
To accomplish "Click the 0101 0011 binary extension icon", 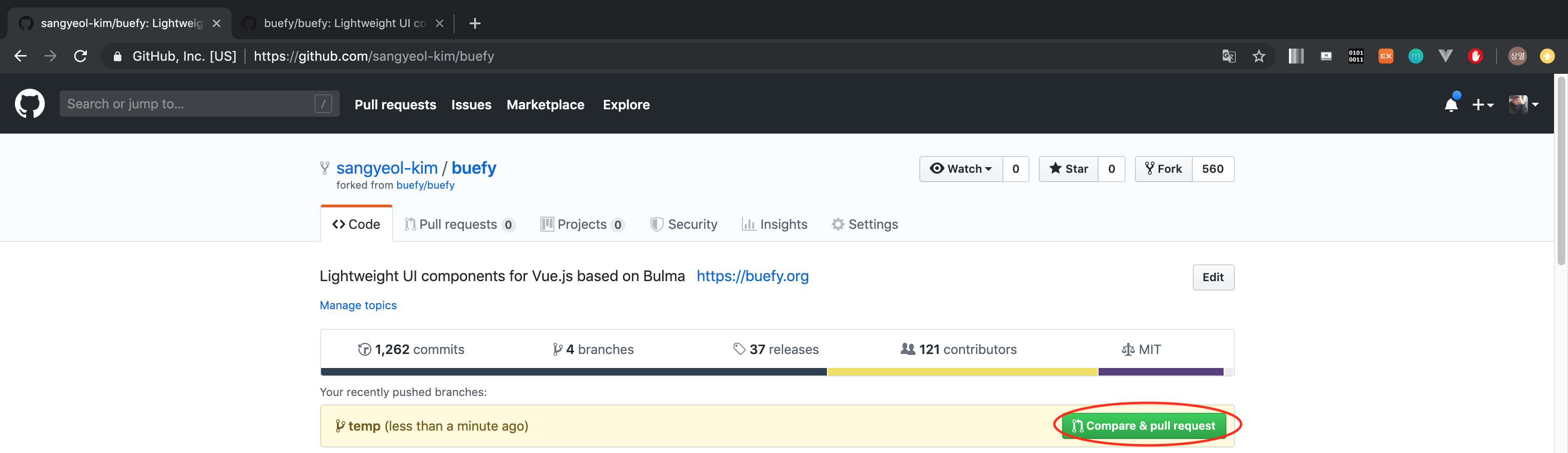I will coord(1356,56).
